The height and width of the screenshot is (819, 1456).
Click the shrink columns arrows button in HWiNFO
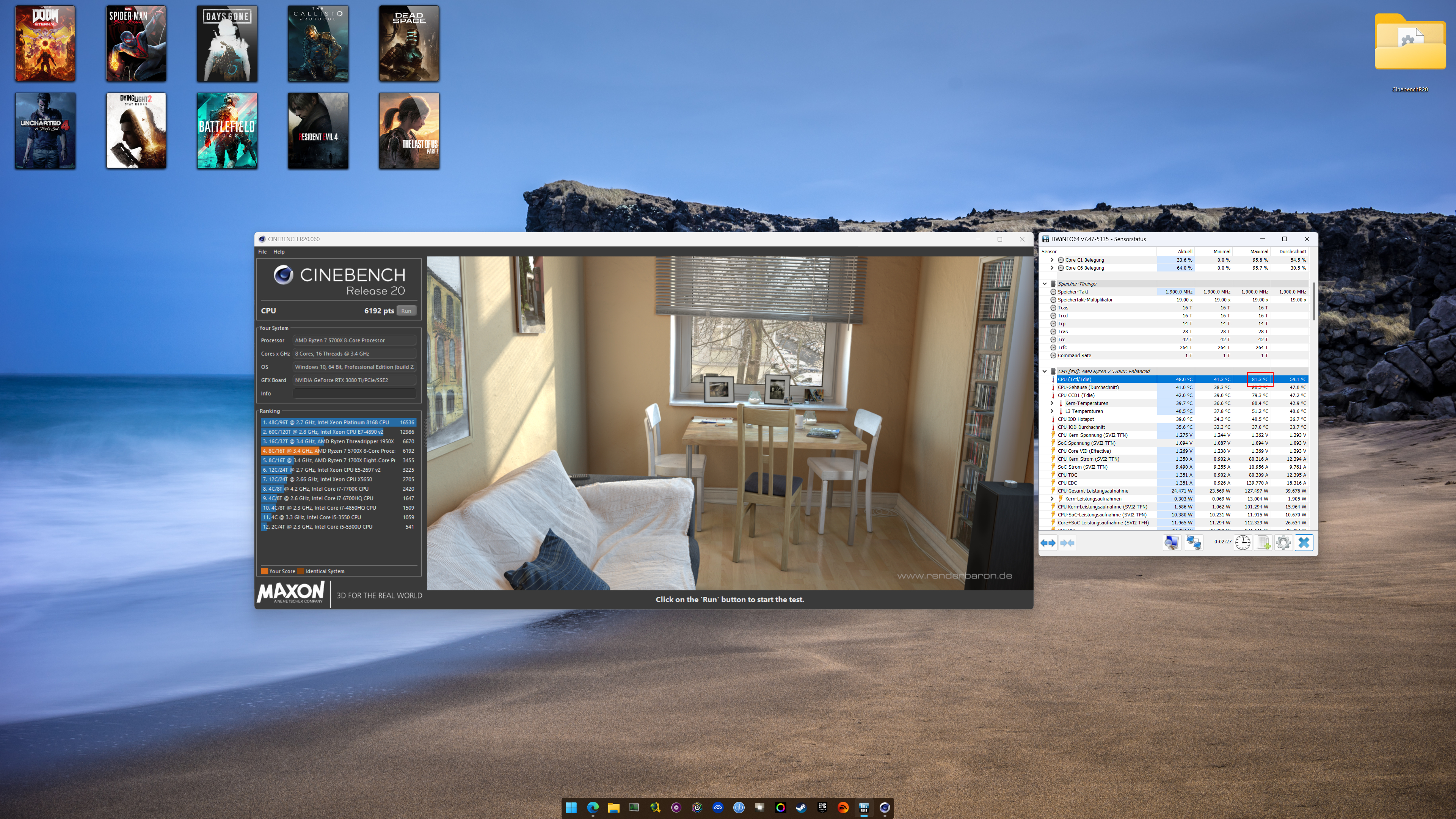[1067, 543]
